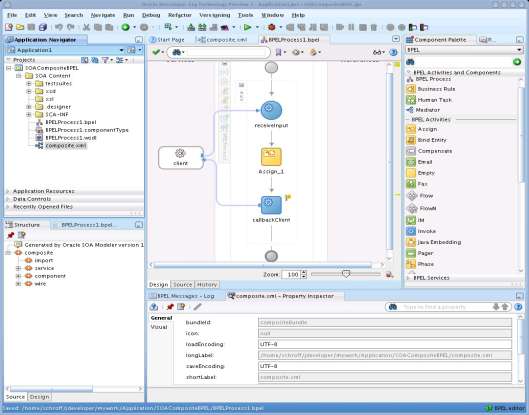The height and width of the screenshot is (415, 529).
Task: Switch to the composite.xml editor tab
Action: (223, 39)
